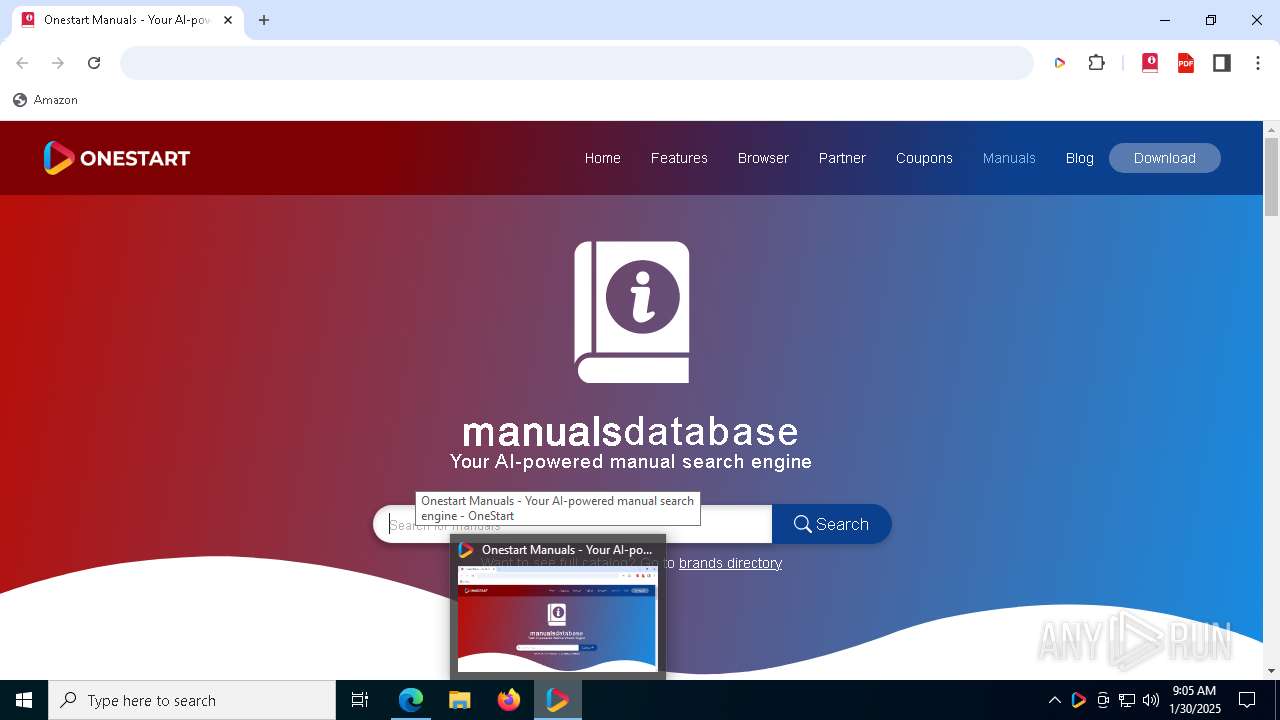Show hidden system tray icons
This screenshot has height=720, width=1280.
(x=1054, y=700)
